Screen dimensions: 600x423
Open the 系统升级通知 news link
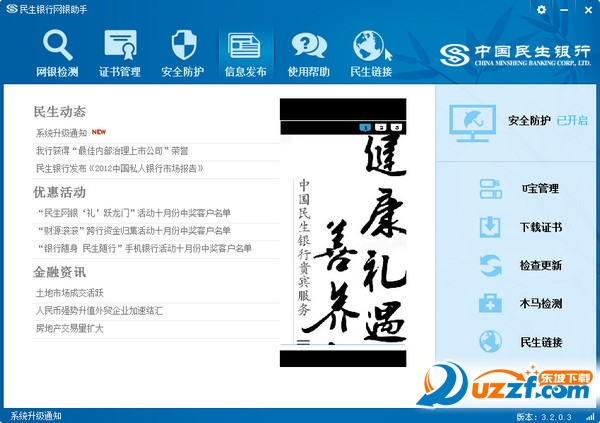coord(61,132)
